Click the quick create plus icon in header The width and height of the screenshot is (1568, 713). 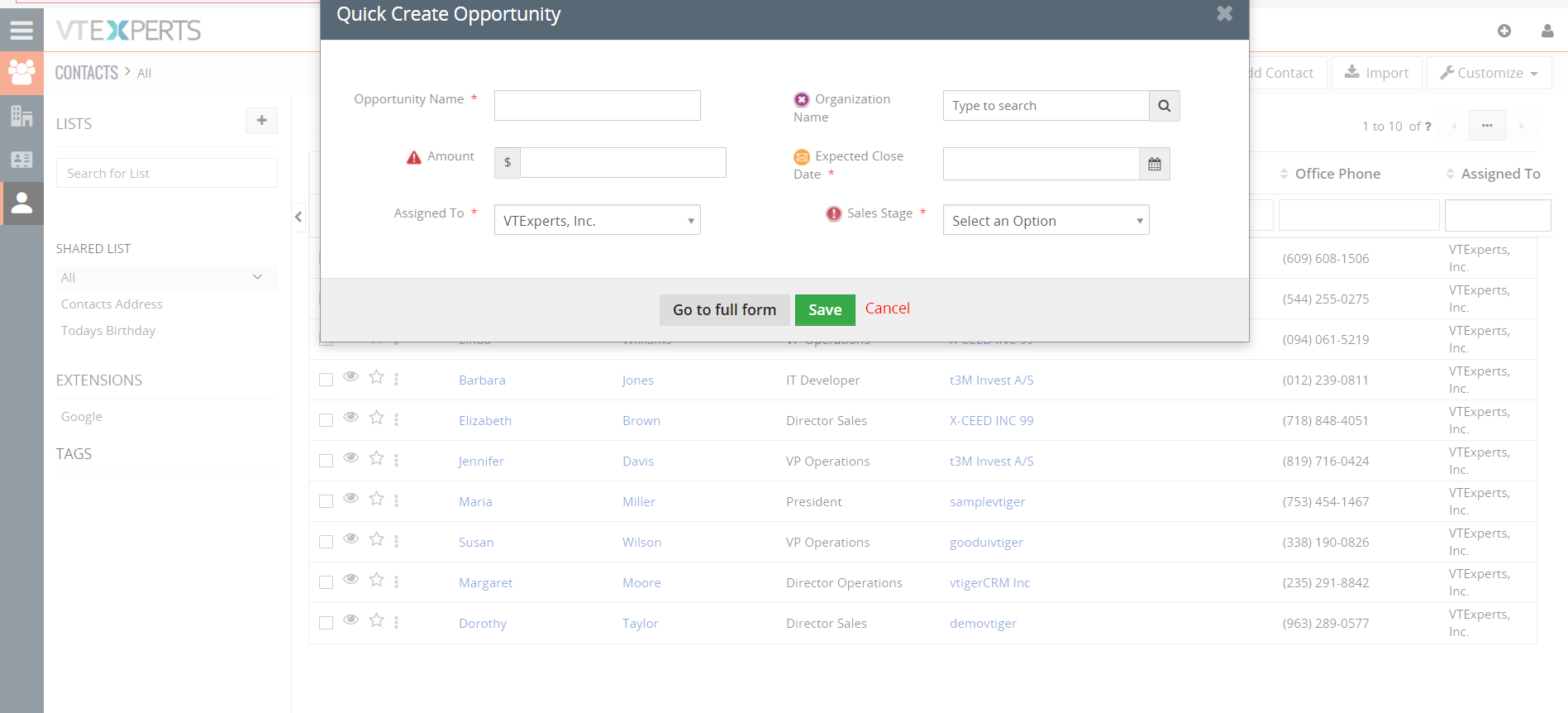coord(1504,31)
